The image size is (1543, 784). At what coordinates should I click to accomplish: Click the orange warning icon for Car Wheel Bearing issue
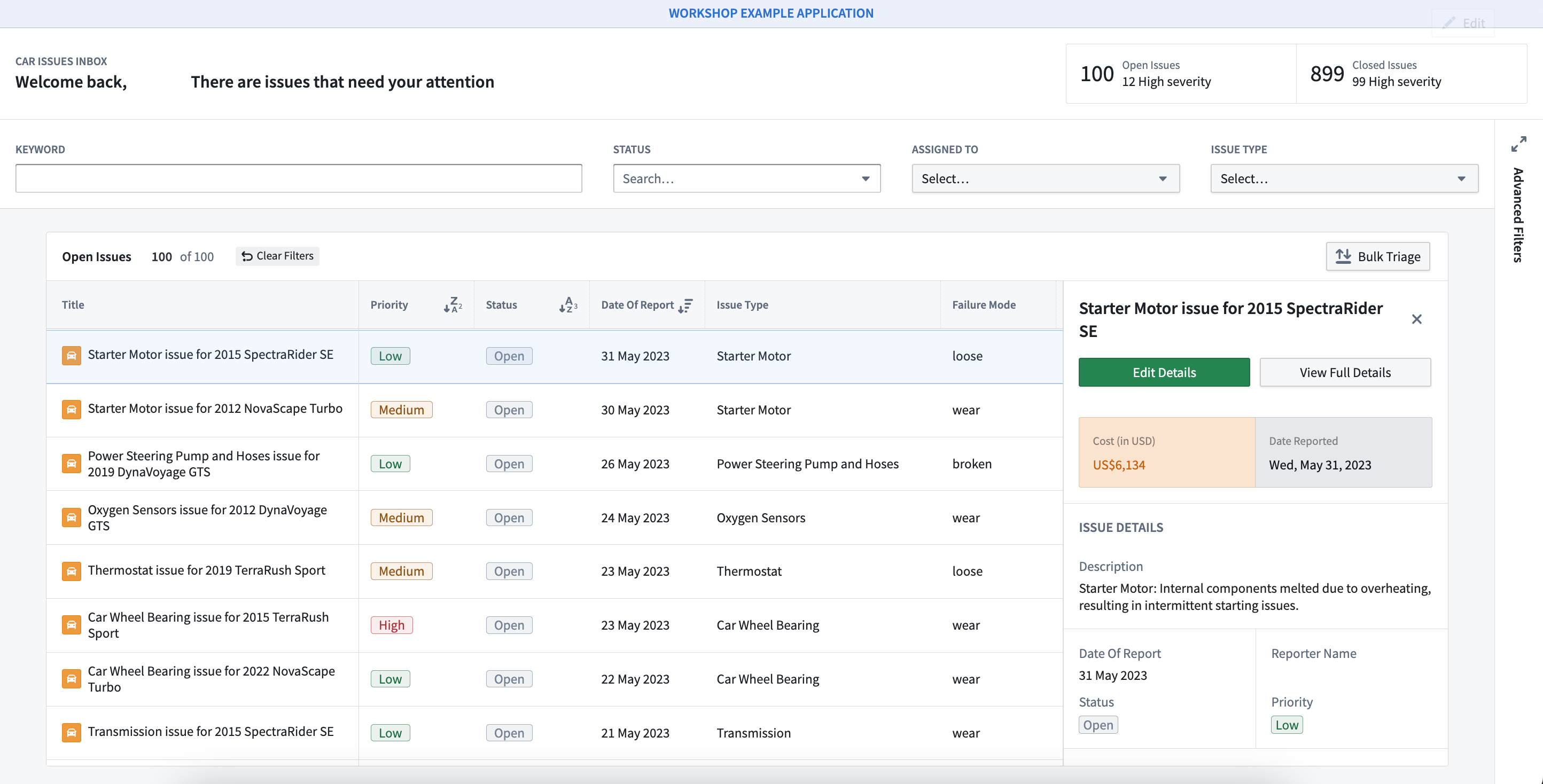point(71,624)
